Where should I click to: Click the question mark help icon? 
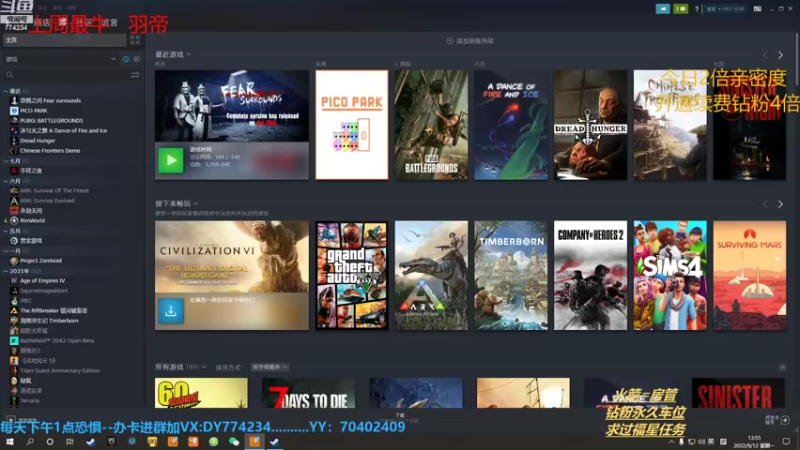(x=696, y=9)
